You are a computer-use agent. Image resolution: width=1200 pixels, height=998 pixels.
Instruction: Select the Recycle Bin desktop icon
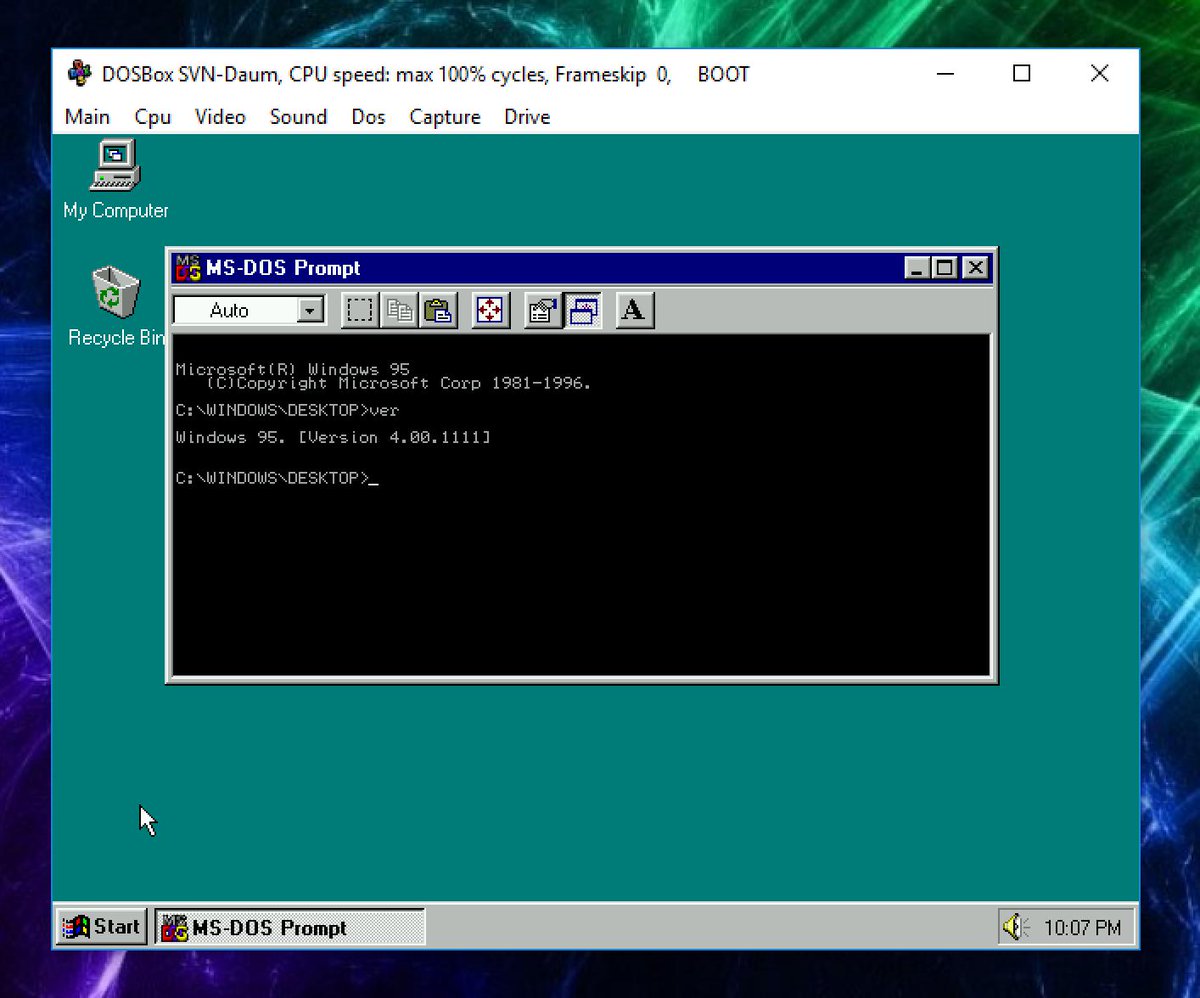115,306
